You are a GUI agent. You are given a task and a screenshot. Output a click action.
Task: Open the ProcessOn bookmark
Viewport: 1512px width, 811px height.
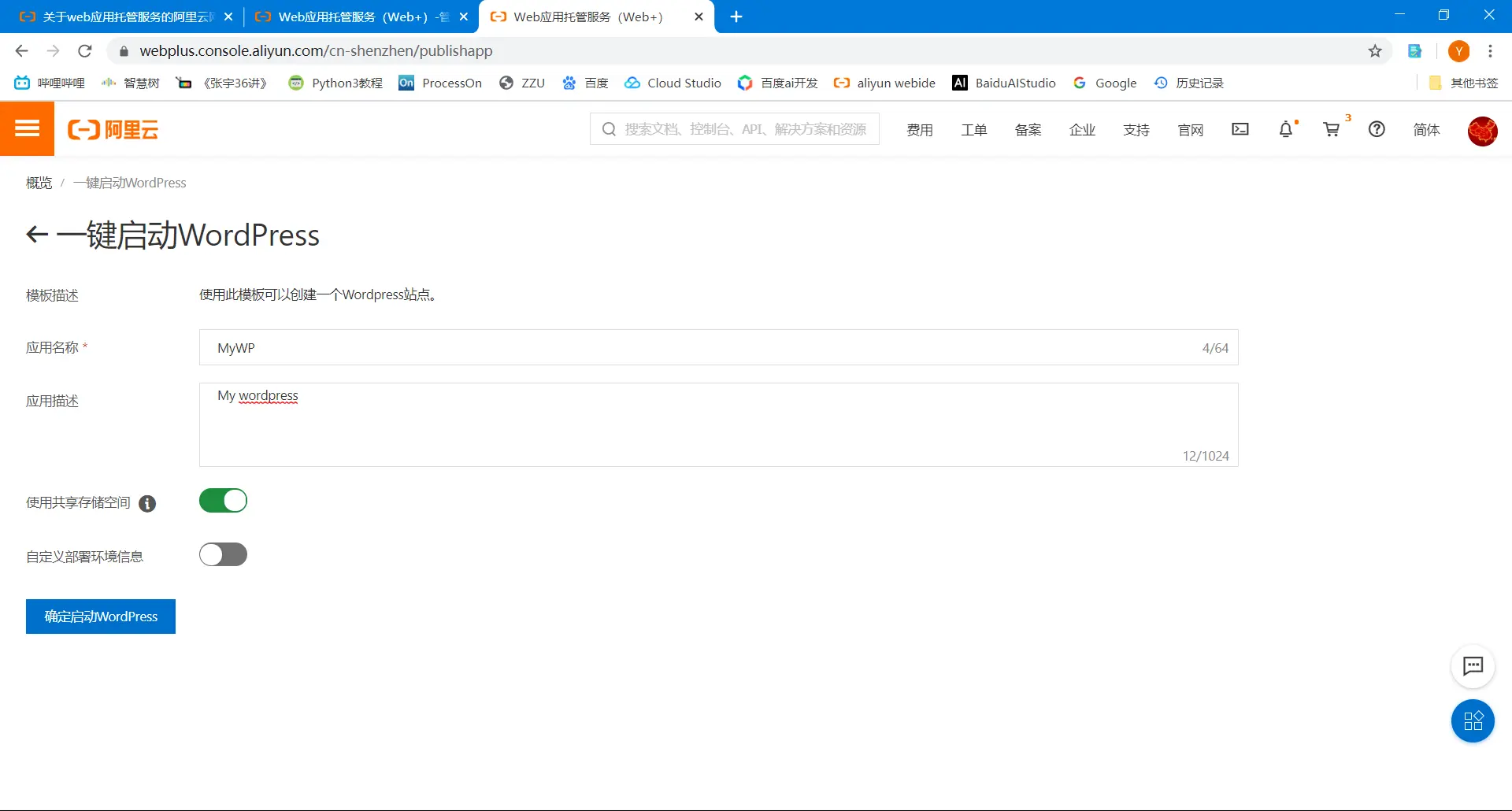(x=440, y=83)
